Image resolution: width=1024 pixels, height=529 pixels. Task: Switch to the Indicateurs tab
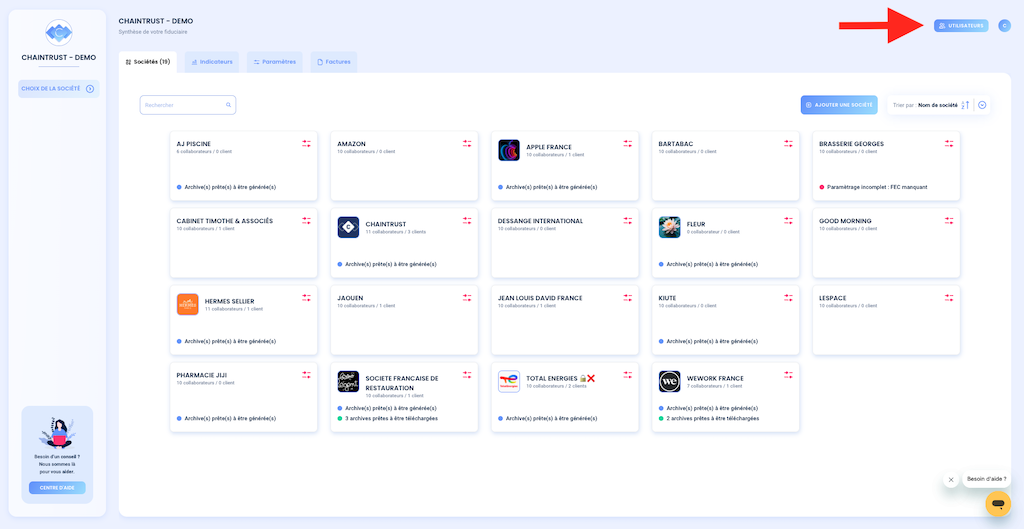point(212,62)
